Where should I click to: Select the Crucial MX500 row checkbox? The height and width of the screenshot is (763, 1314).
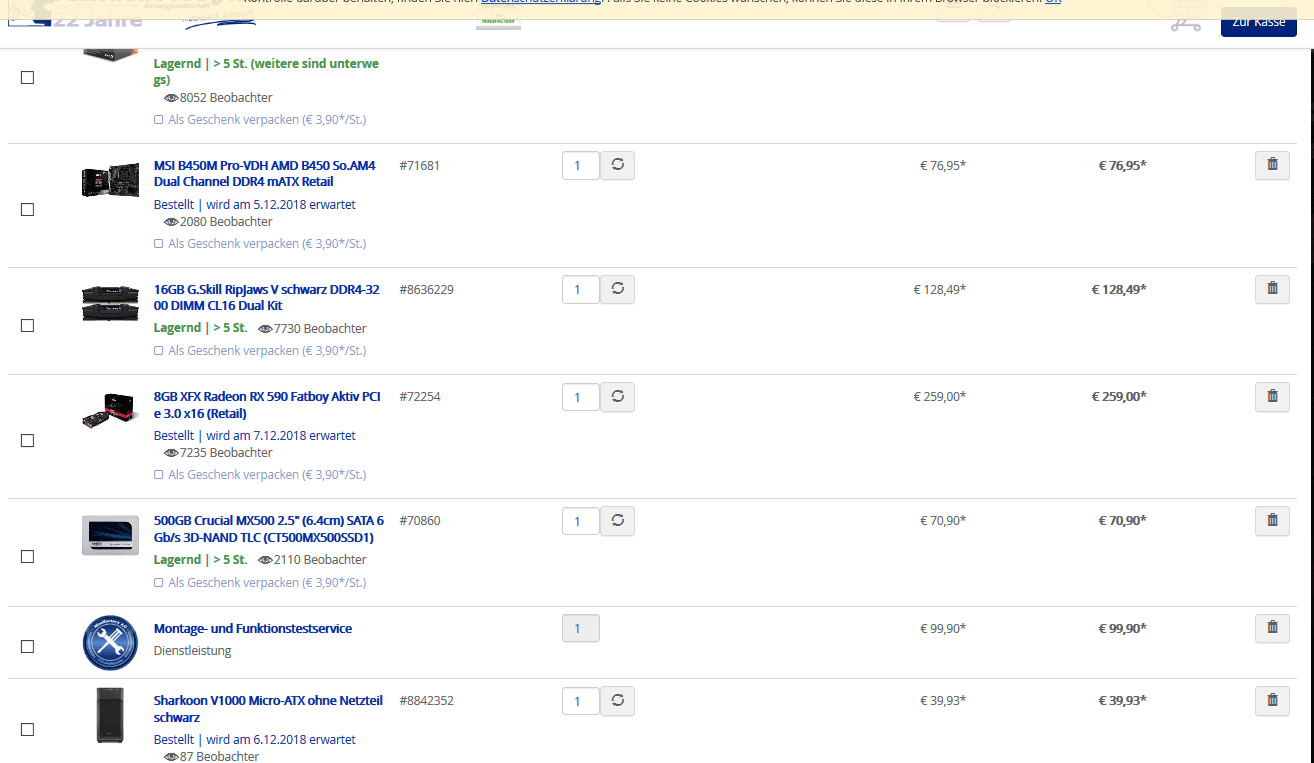point(28,557)
